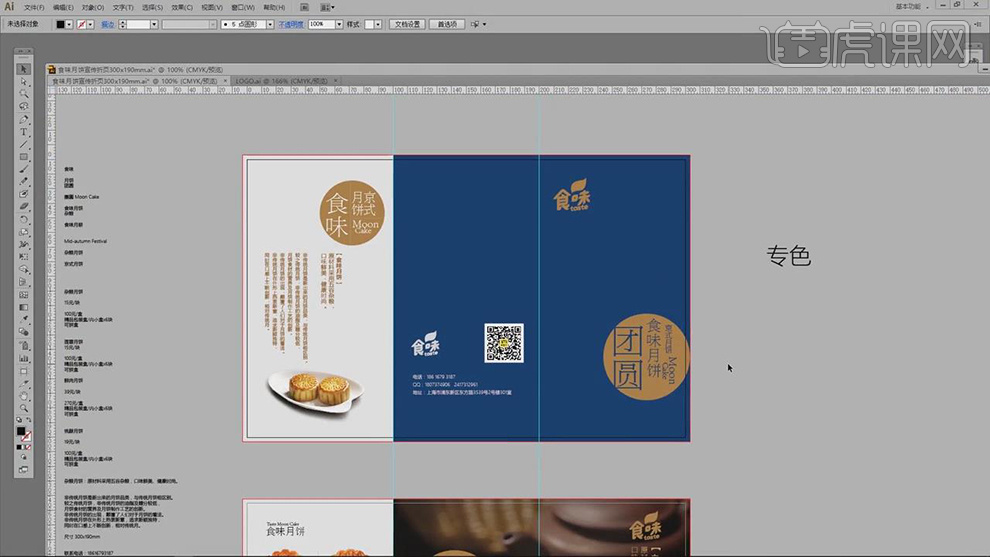
Task: Activate the Scale tool
Action: 23,232
